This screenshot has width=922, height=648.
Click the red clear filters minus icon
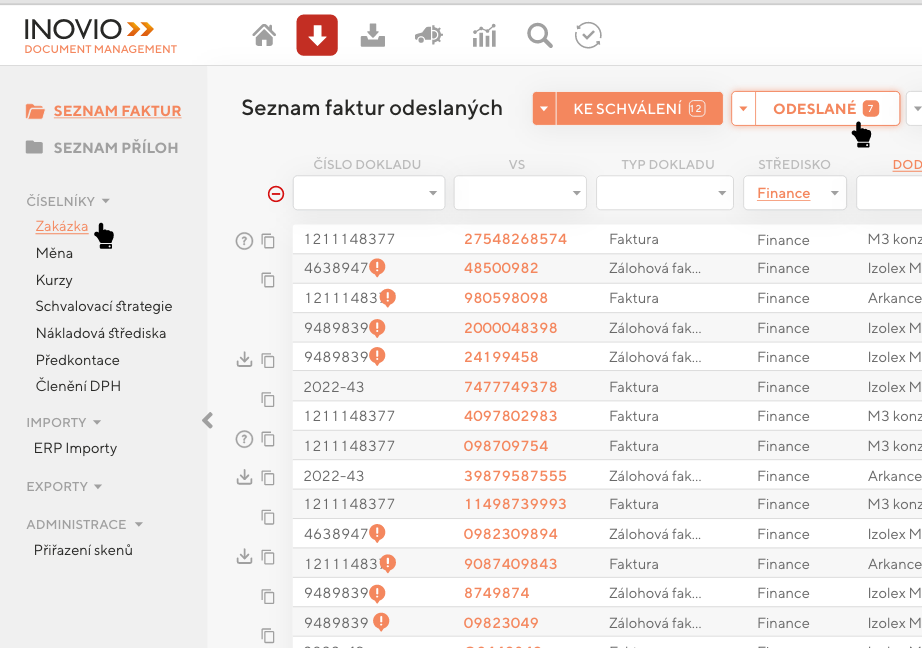point(276,194)
